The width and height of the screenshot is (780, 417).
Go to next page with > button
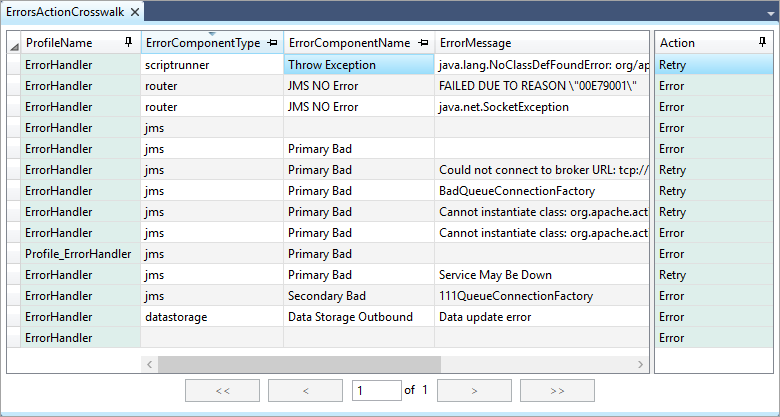pyautogui.click(x=474, y=391)
